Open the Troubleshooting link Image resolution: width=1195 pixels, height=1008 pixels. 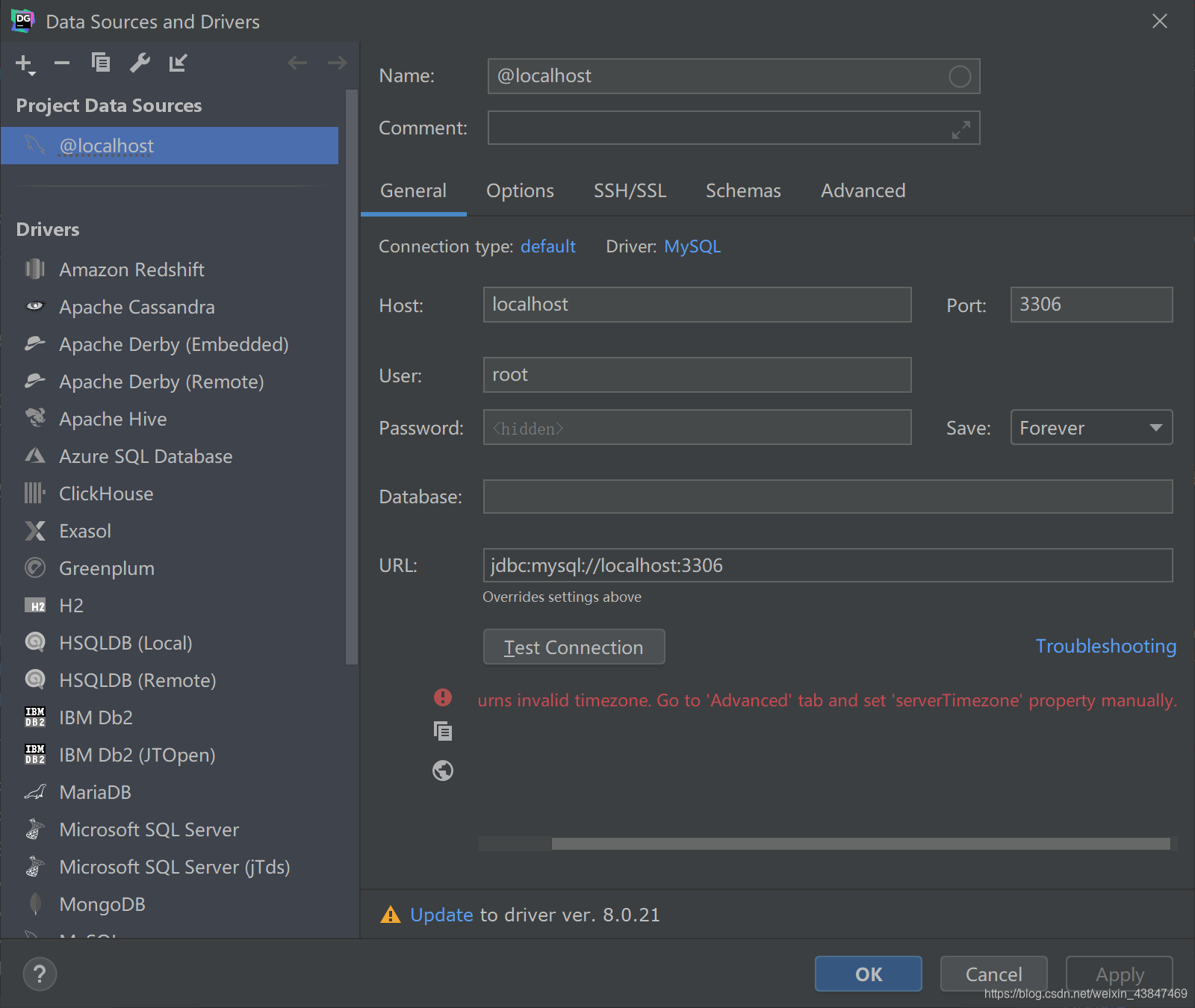[x=1105, y=647]
